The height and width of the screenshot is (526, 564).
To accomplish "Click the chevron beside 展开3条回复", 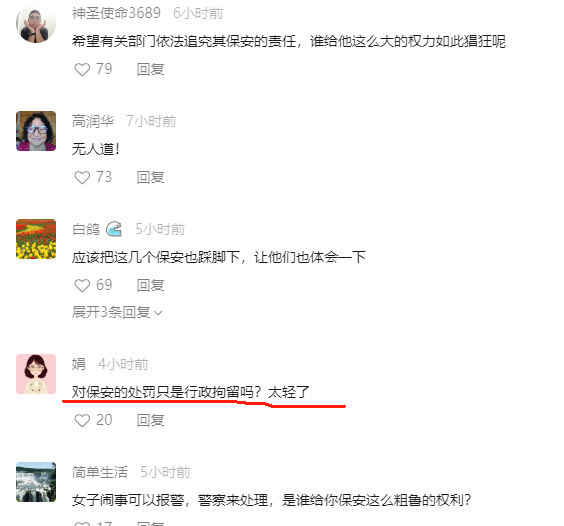I will pyautogui.click(x=158, y=313).
